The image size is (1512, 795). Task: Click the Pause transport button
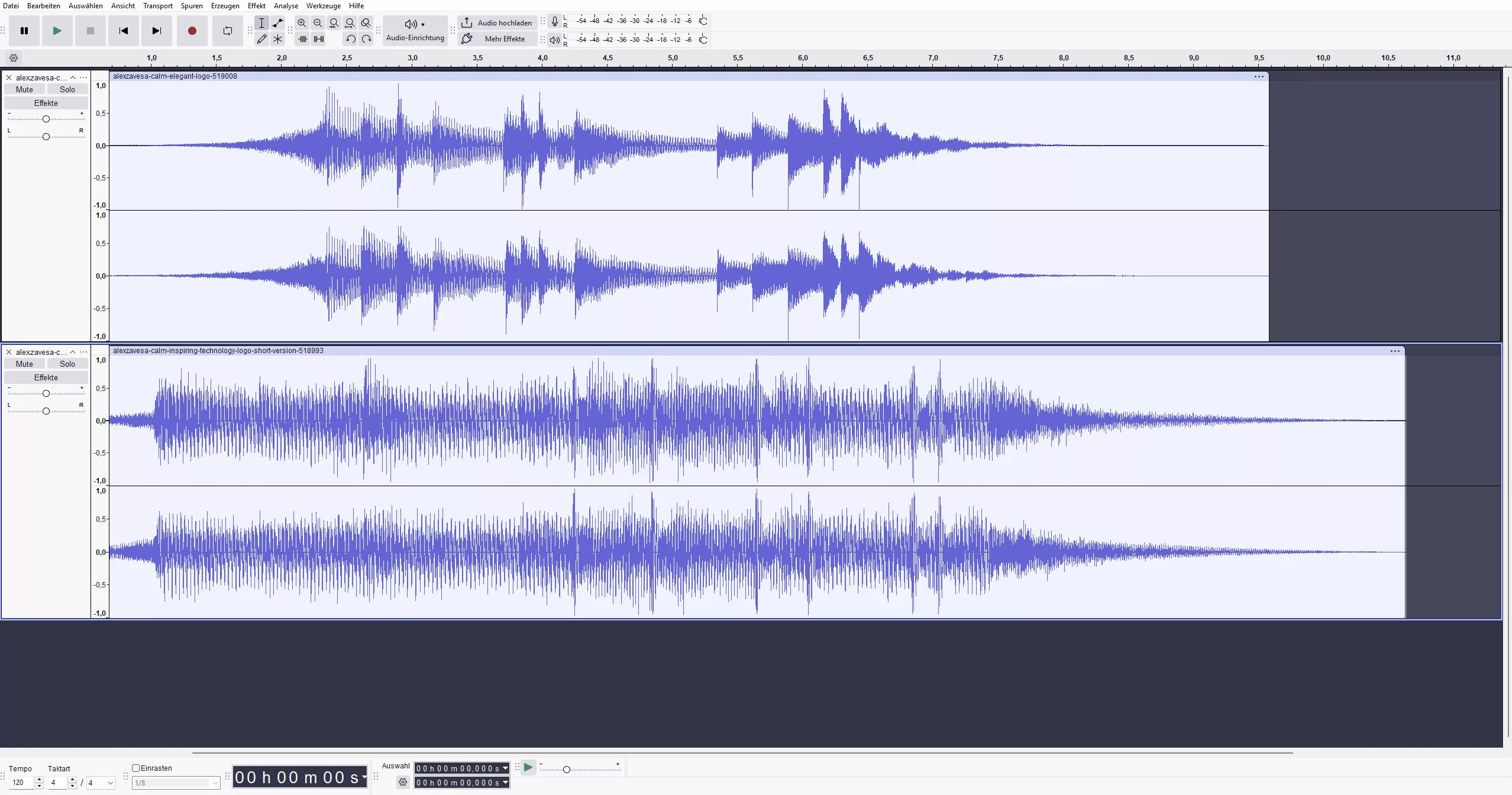(24, 31)
